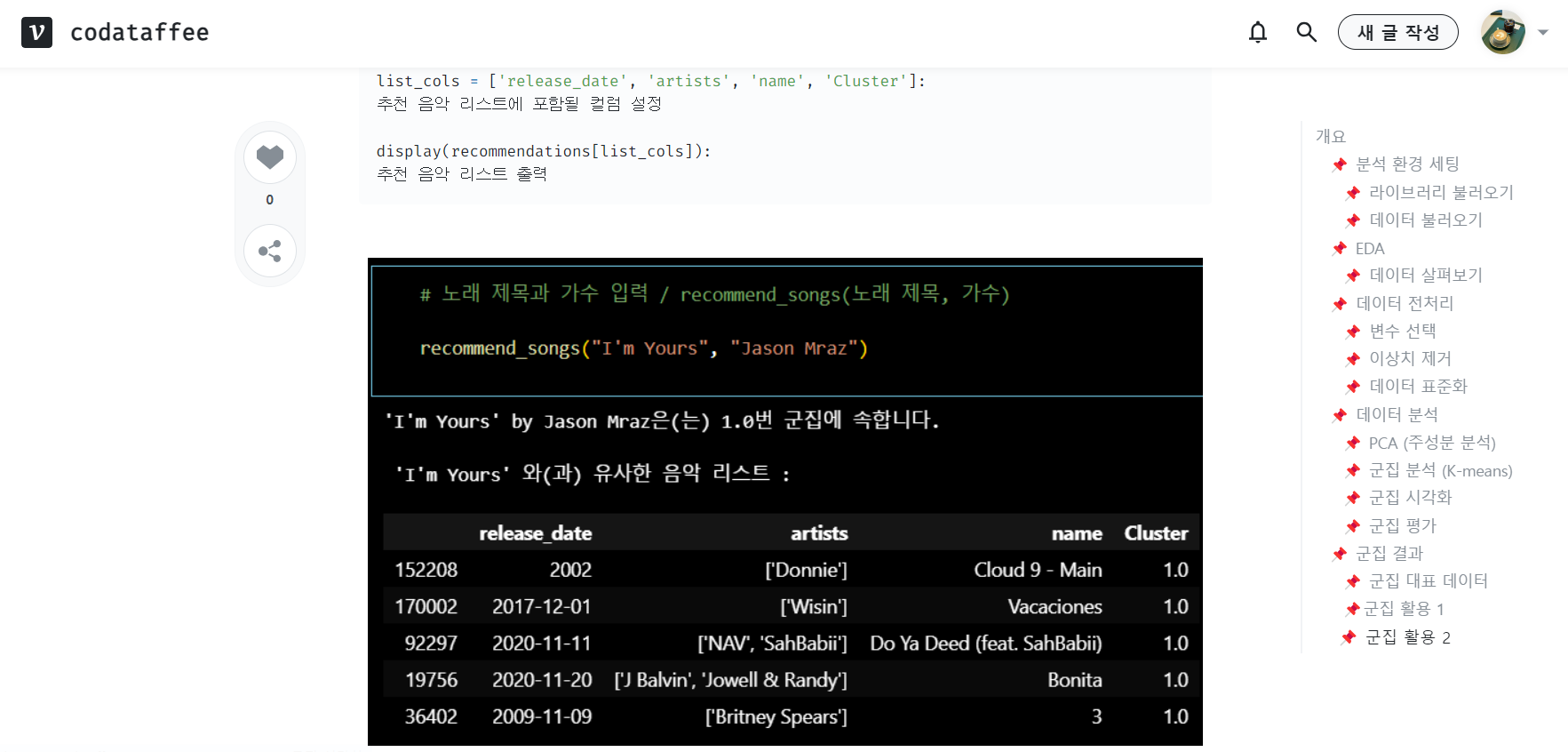Screen dimensions: 1568x752
Task: Click the velog logo icon
Action: (x=36, y=33)
